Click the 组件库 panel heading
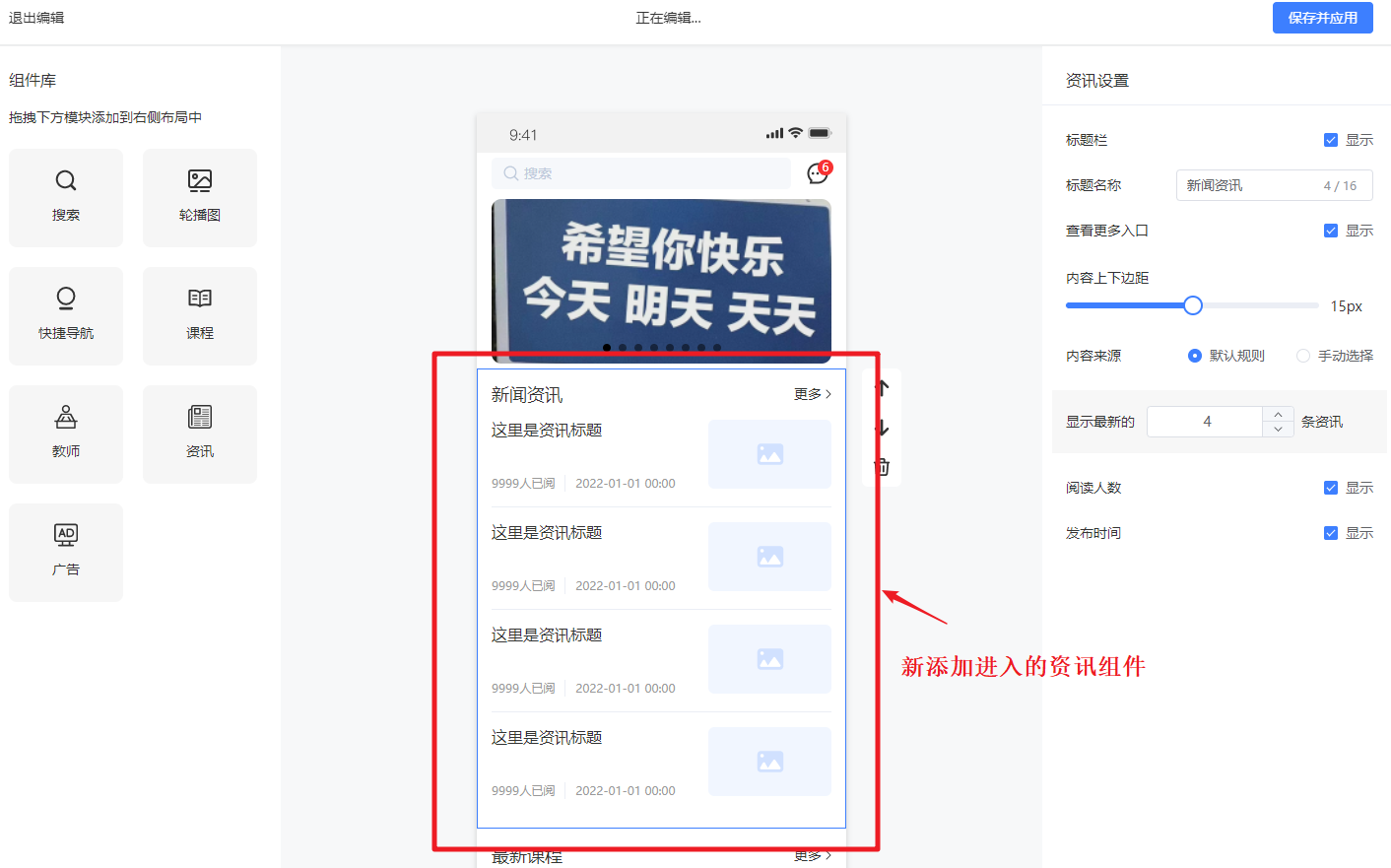The height and width of the screenshot is (868, 1391). (33, 81)
